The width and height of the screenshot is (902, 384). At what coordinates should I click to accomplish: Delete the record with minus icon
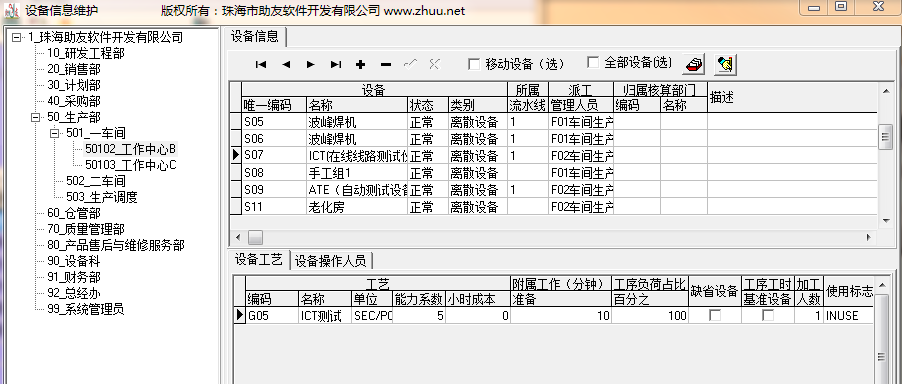386,64
